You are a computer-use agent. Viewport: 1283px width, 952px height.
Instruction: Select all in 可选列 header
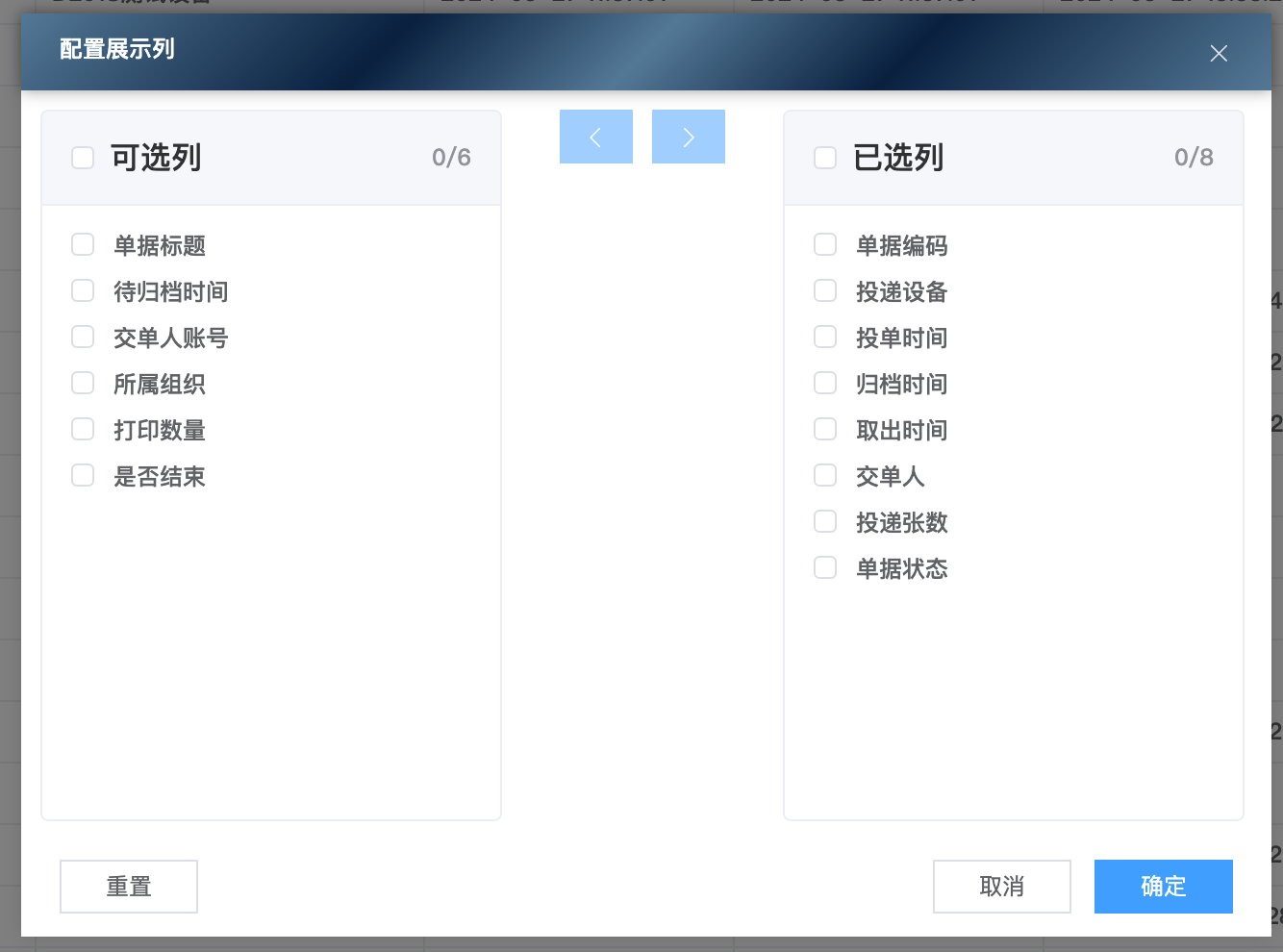[x=83, y=158]
